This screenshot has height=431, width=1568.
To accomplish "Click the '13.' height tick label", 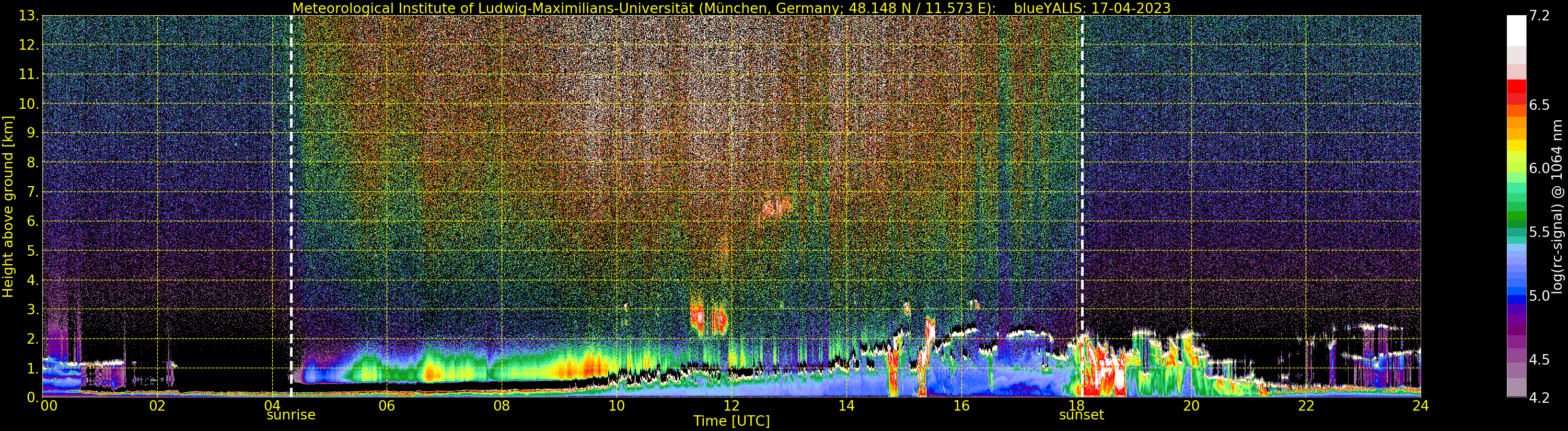I will 29,16.
